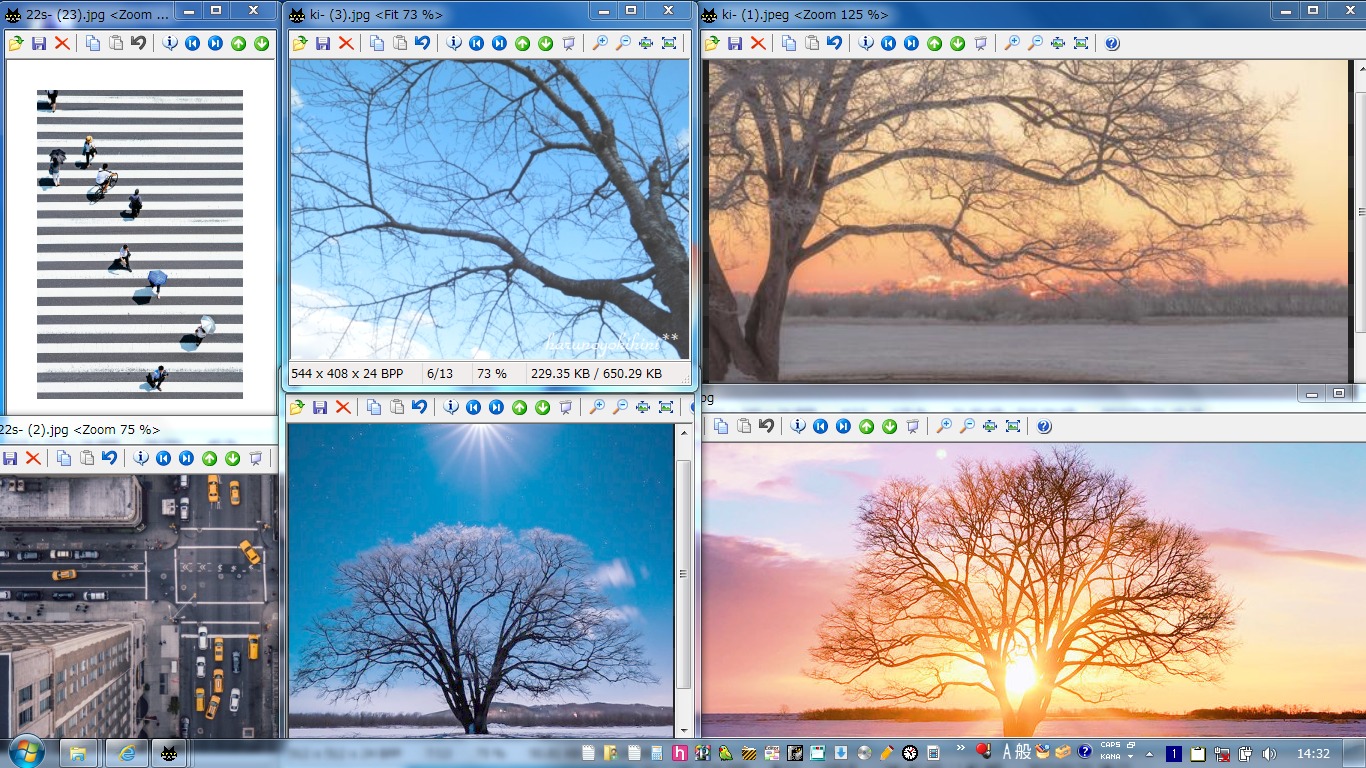1366x768 pixels.
Task: Toggle fit-to-window in ki- (1).jpeg toolbar
Action: (1058, 43)
